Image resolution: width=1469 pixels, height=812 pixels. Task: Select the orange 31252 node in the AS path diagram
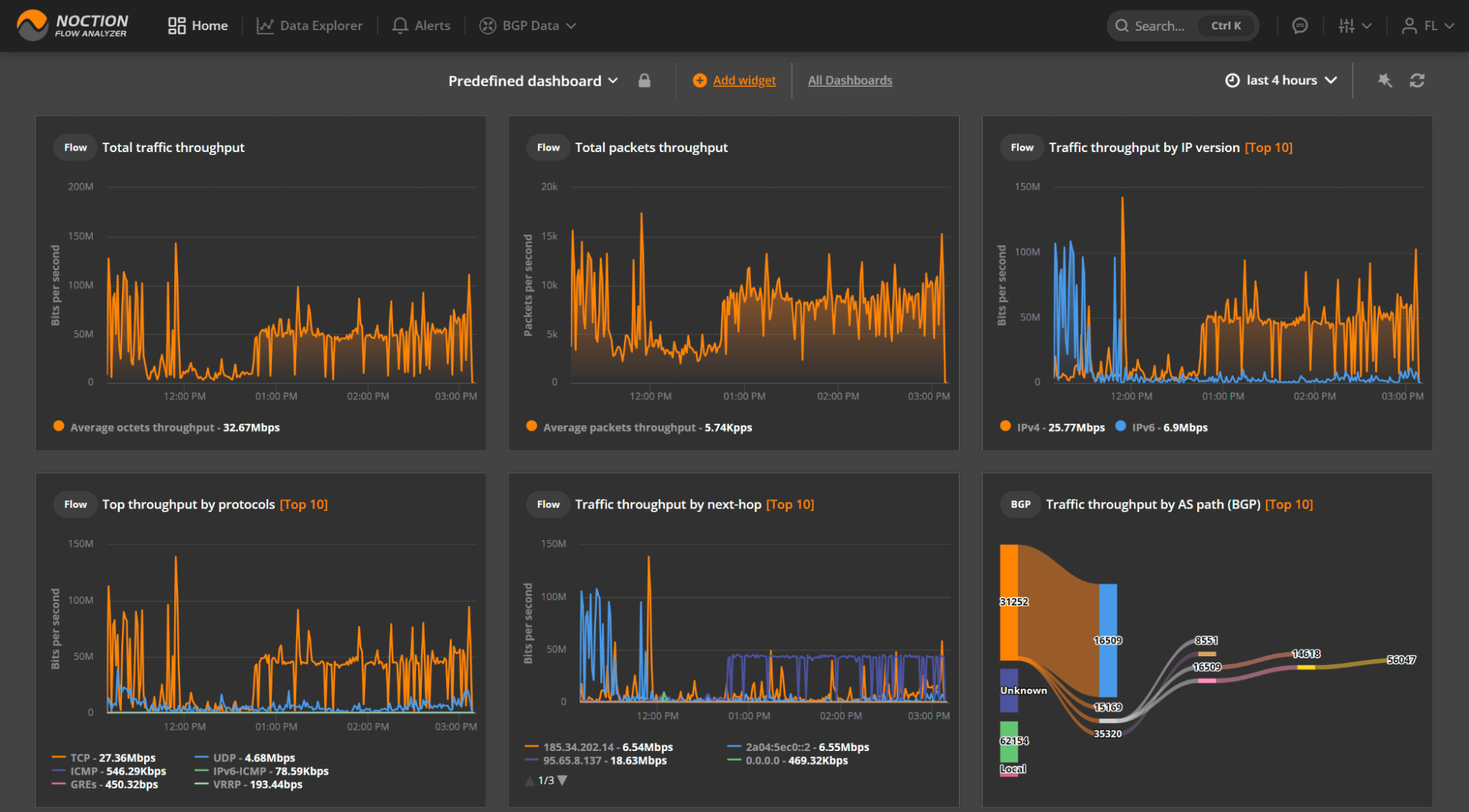click(x=1009, y=602)
